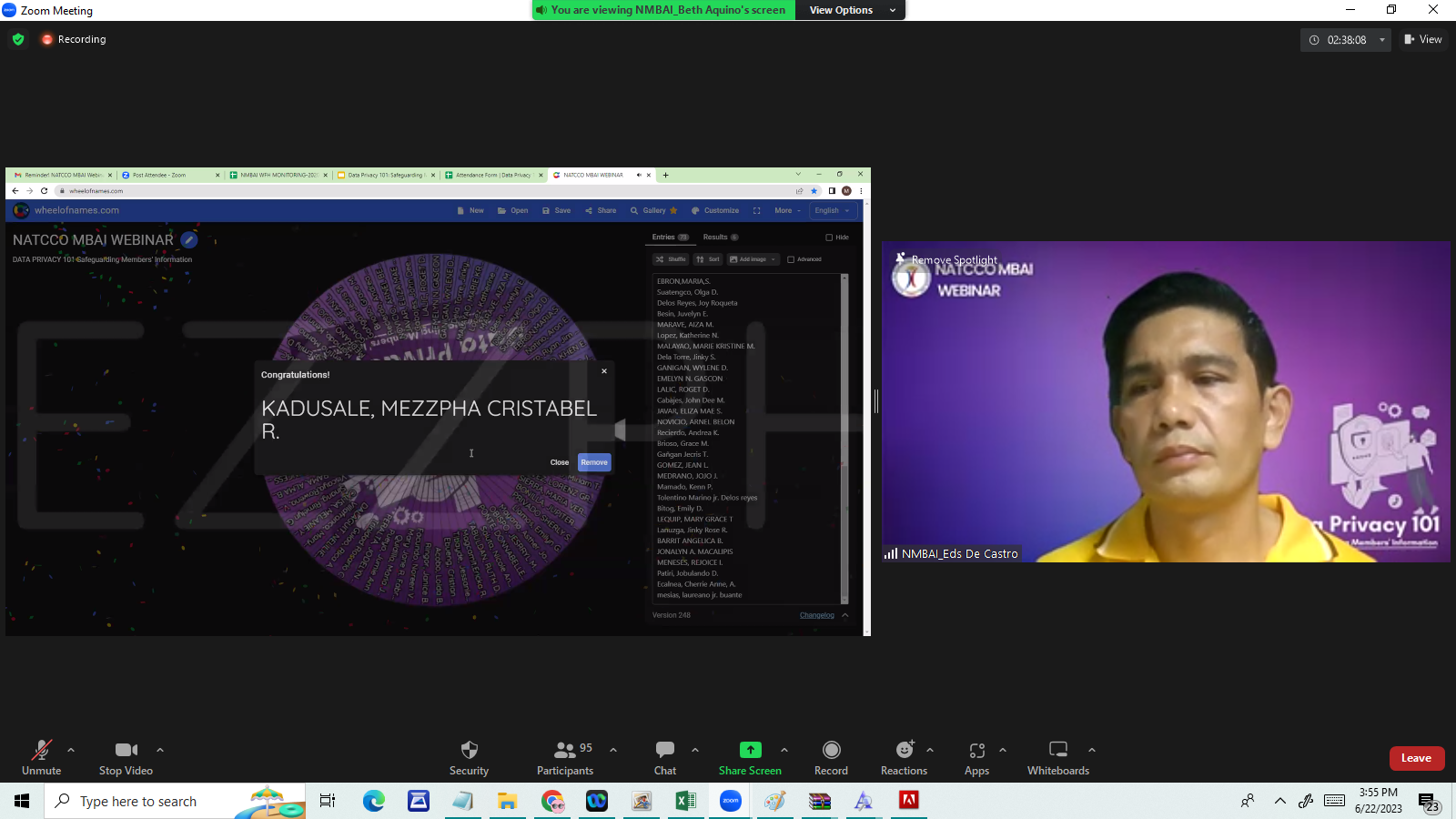This screenshot has height=819, width=1456.
Task: Dismiss winner dialog with X
Action: point(604,371)
